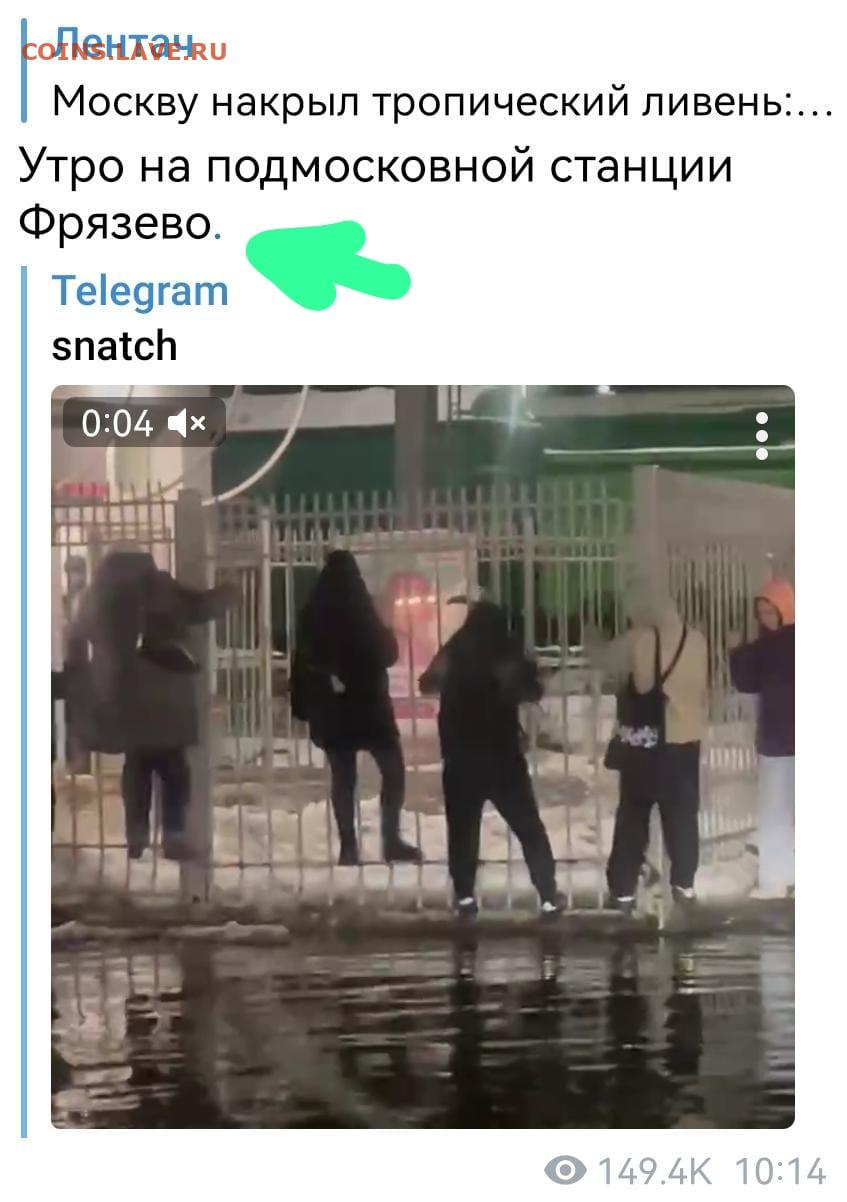Image resolution: width=847 pixels, height=1202 pixels.
Task: Open the Telegram link preview title
Action: coord(140,291)
